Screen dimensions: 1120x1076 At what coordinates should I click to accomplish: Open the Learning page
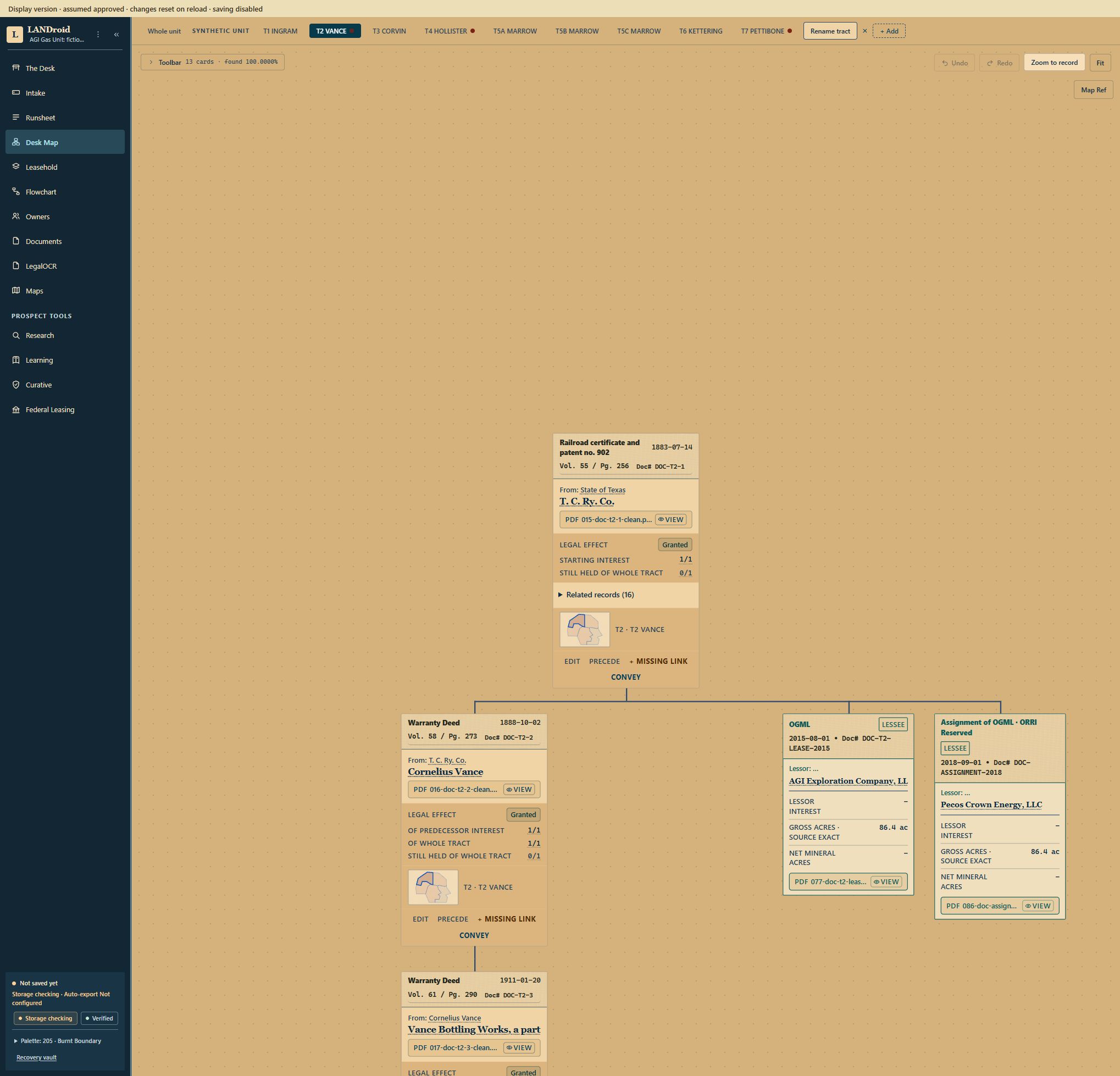tap(64, 360)
